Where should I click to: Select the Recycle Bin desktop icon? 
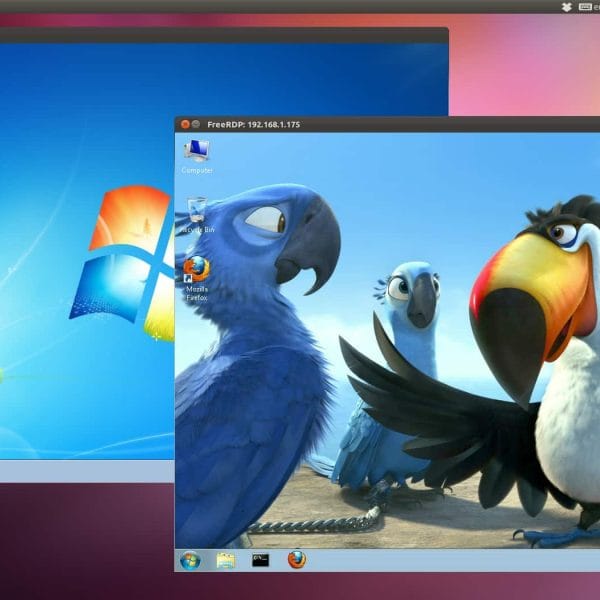[197, 210]
